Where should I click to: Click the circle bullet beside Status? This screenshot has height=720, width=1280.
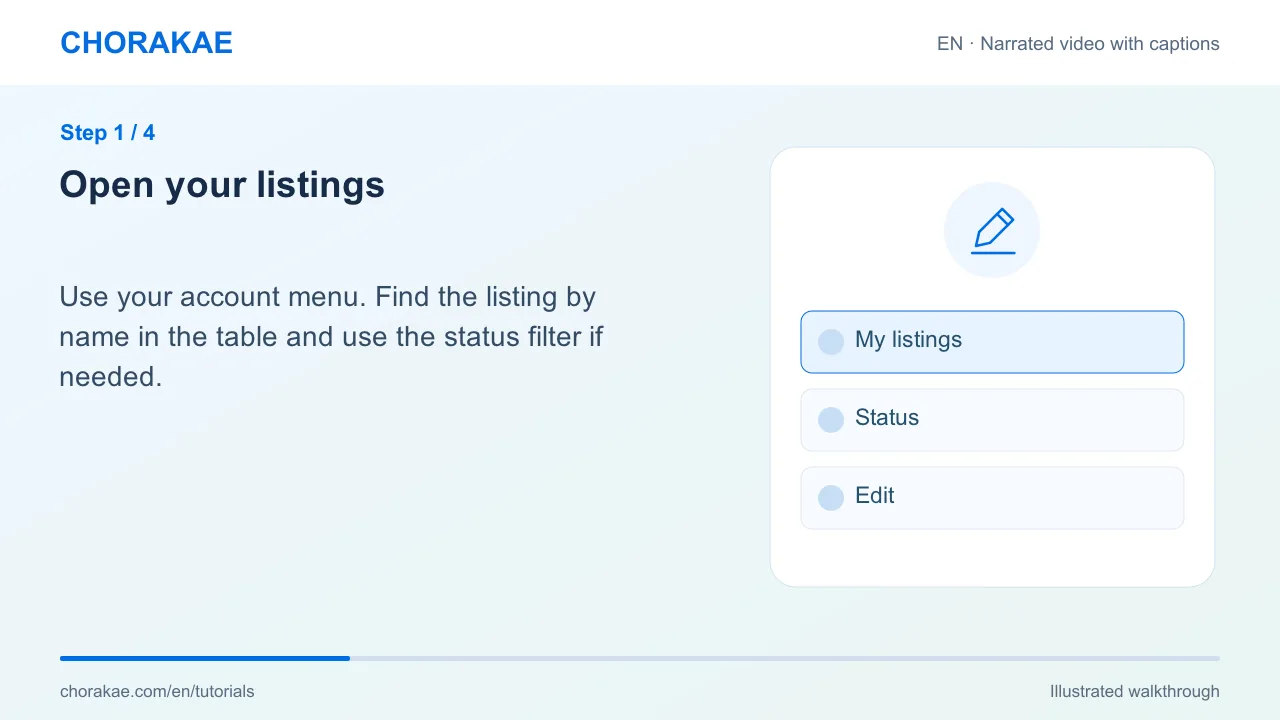pyautogui.click(x=831, y=420)
